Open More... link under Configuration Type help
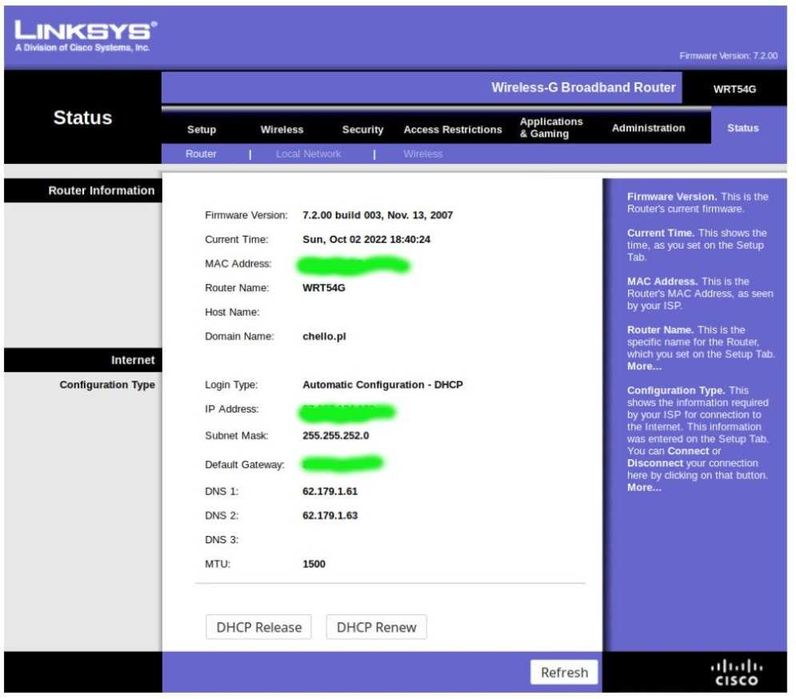The height and width of the screenshot is (699, 796). [644, 487]
